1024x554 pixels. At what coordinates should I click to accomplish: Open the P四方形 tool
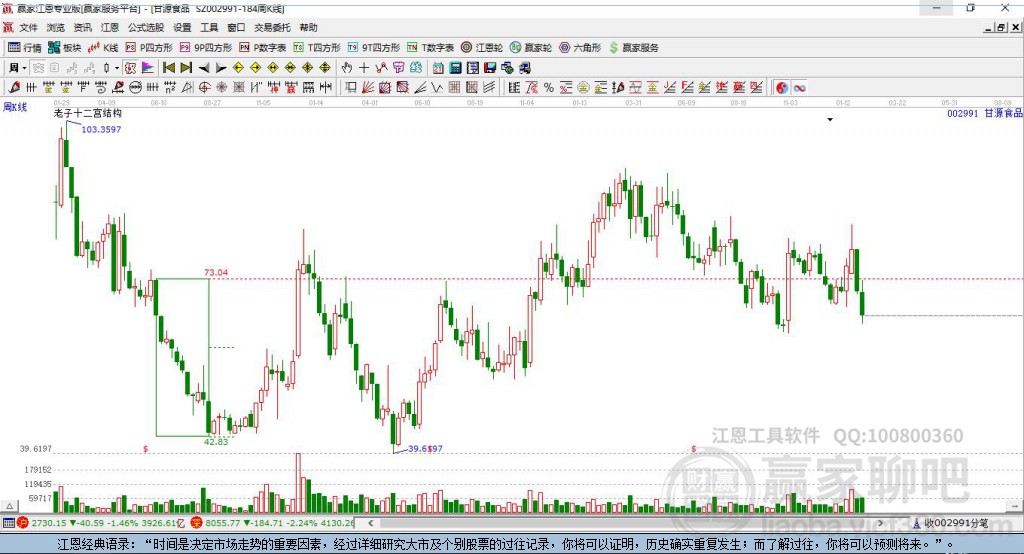click(x=149, y=48)
